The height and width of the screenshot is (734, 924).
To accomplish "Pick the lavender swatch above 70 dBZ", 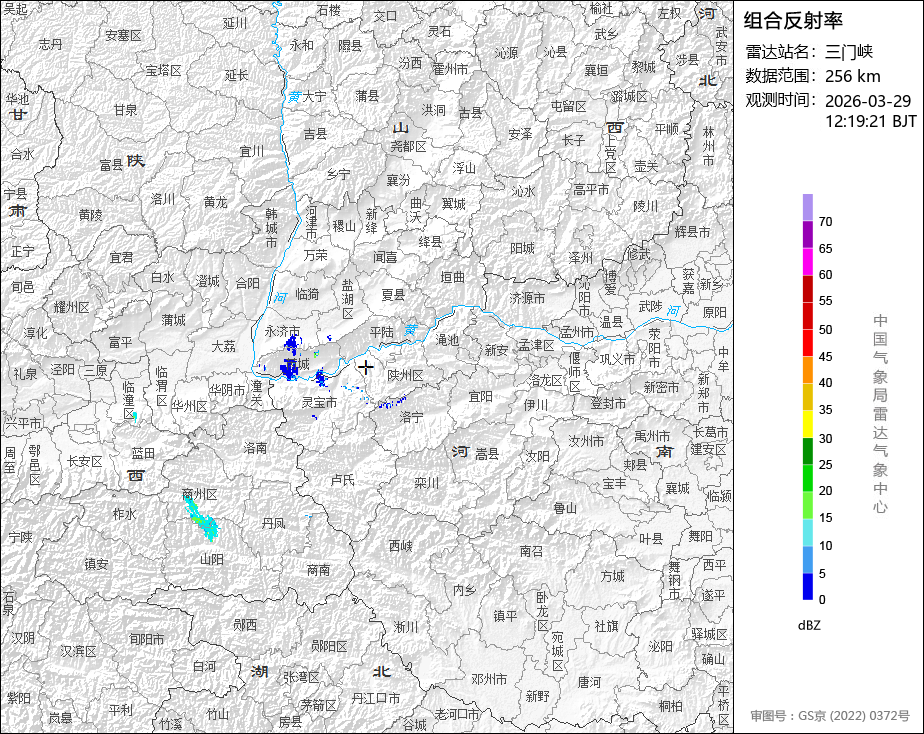I will pyautogui.click(x=807, y=207).
